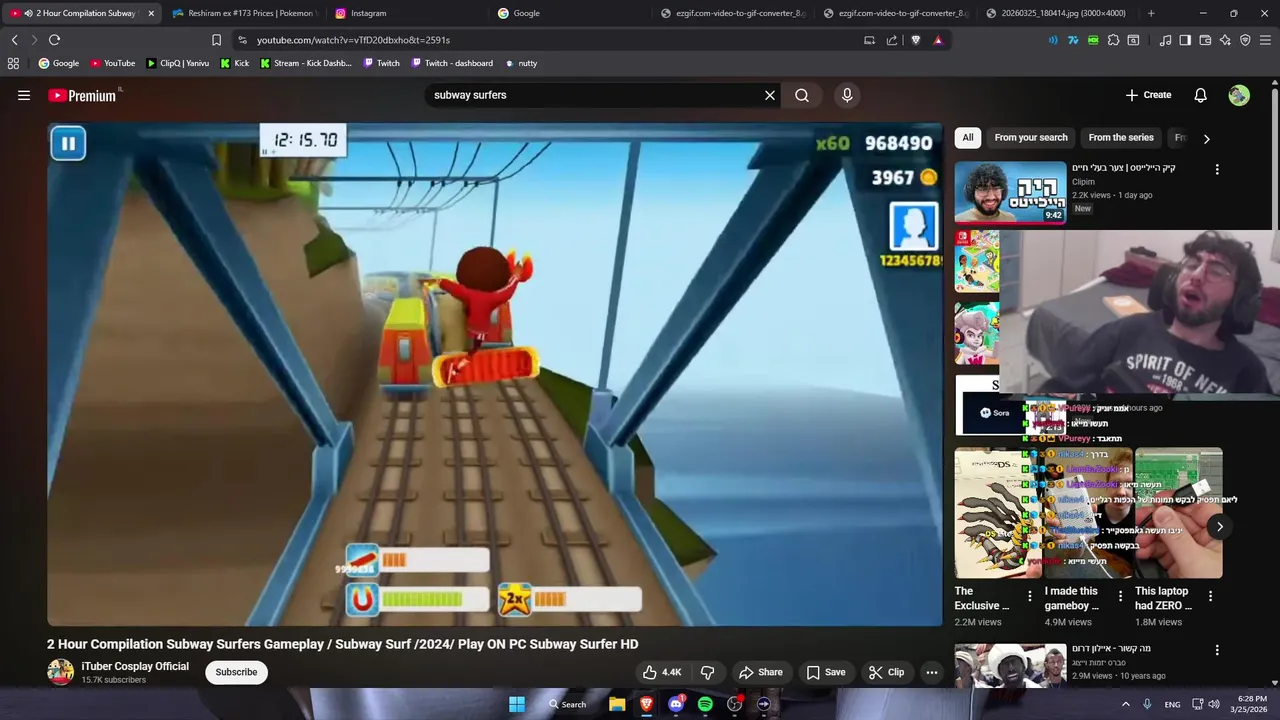Show next filter chips with arrow
1280x720 pixels.
tap(1206, 139)
